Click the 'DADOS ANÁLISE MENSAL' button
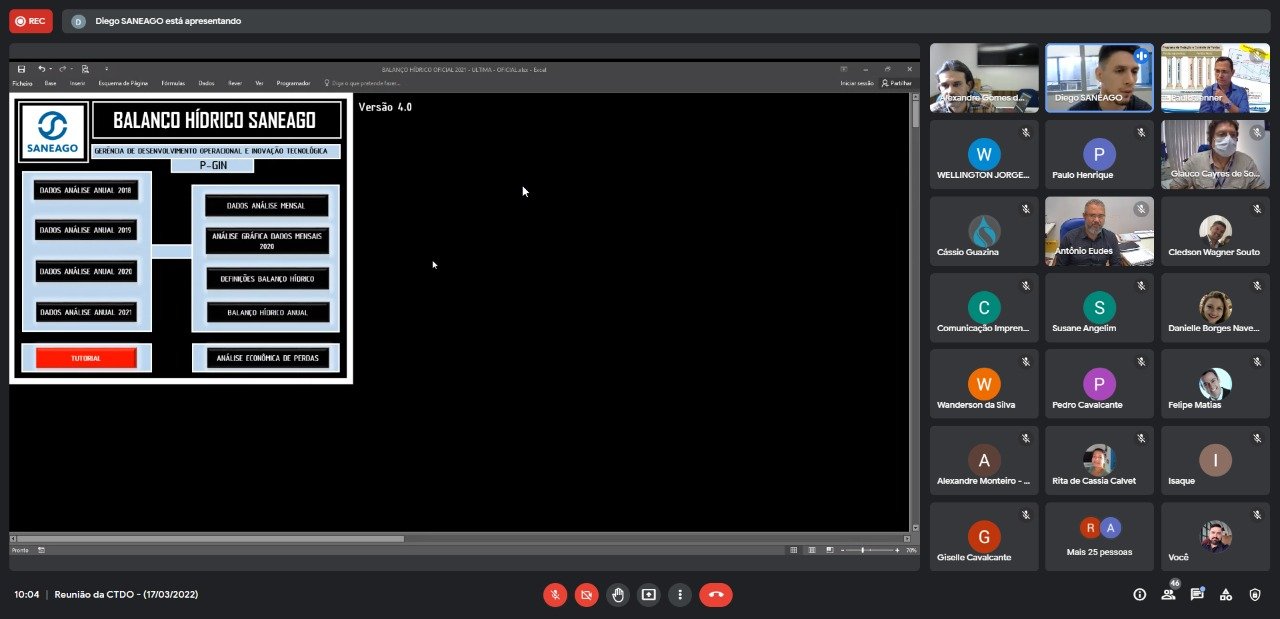The width and height of the screenshot is (1280, 619). [266, 206]
